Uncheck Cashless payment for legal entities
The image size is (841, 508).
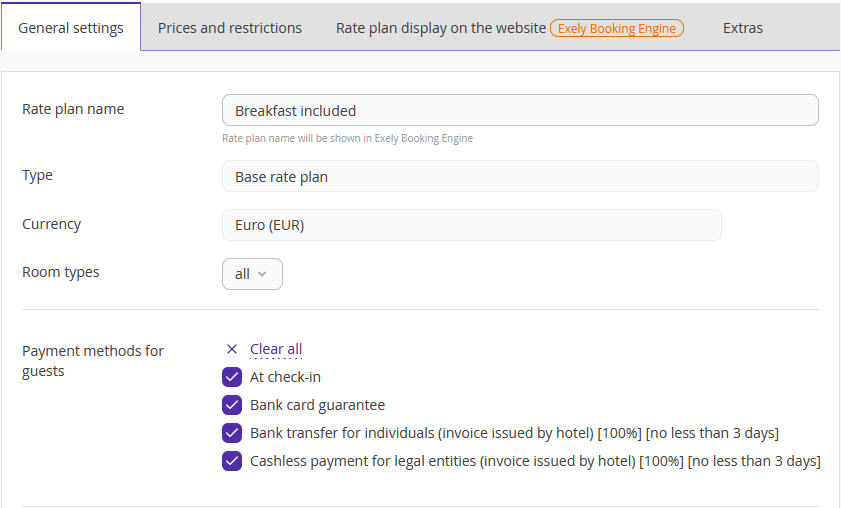click(x=232, y=461)
